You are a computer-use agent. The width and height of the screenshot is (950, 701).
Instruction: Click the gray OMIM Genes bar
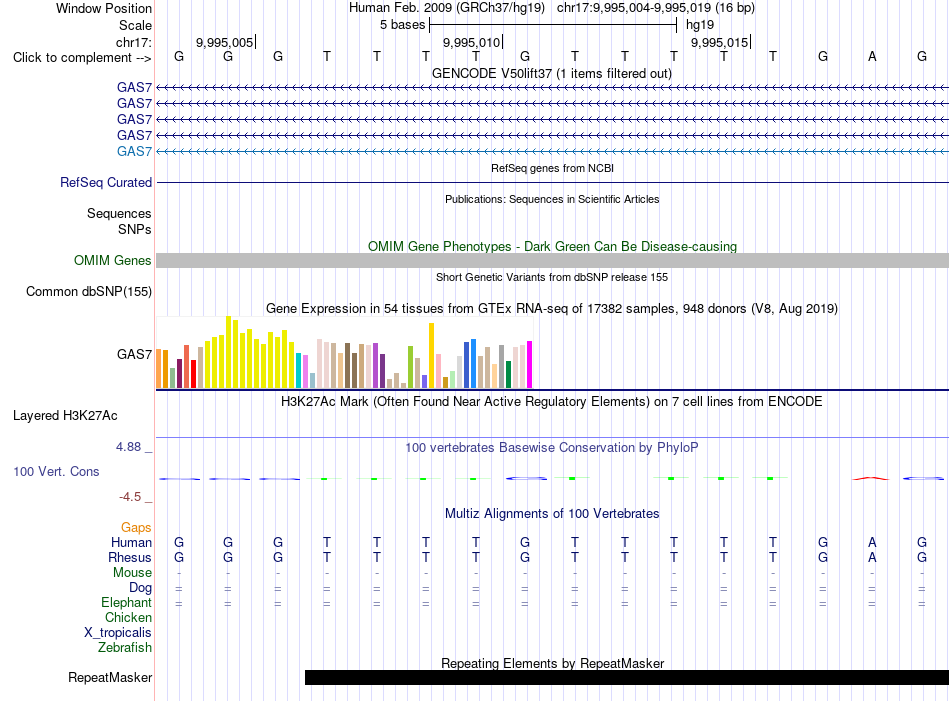click(x=552, y=261)
